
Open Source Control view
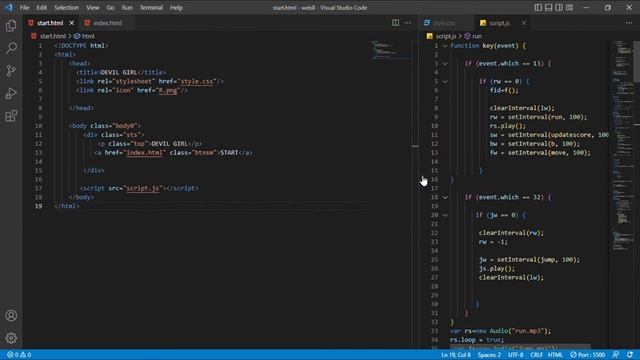click(x=11, y=71)
